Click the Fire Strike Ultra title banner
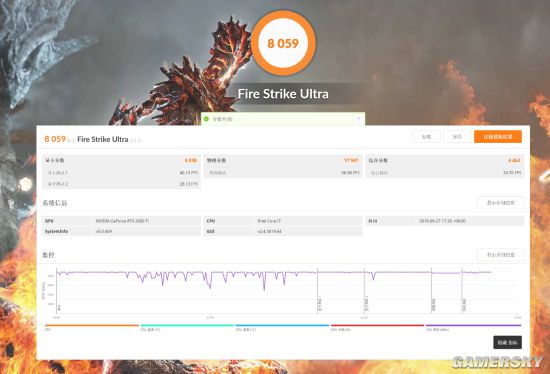Screen dimensions: 550x374 click(x=283, y=94)
